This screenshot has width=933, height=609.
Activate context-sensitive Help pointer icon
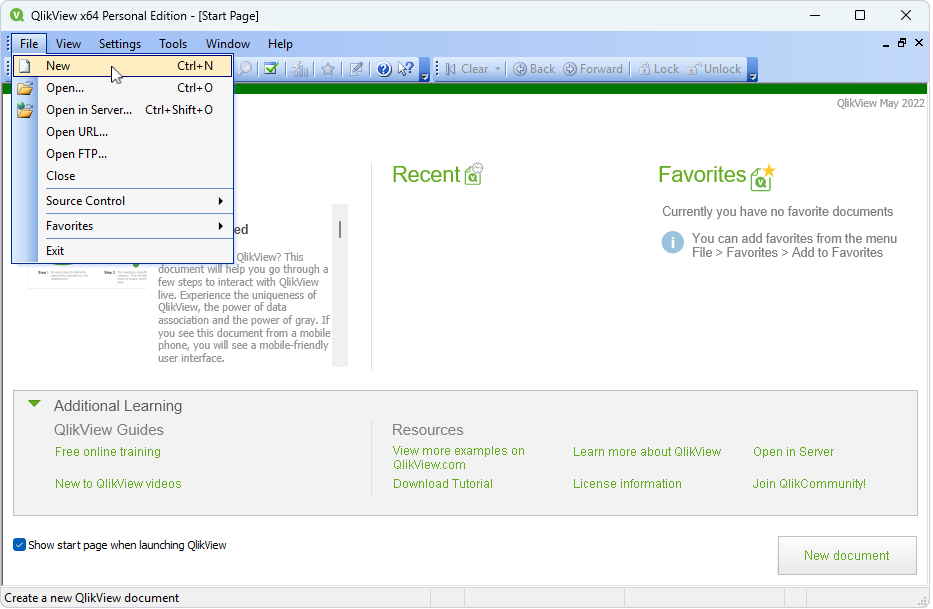pyautogui.click(x=406, y=69)
